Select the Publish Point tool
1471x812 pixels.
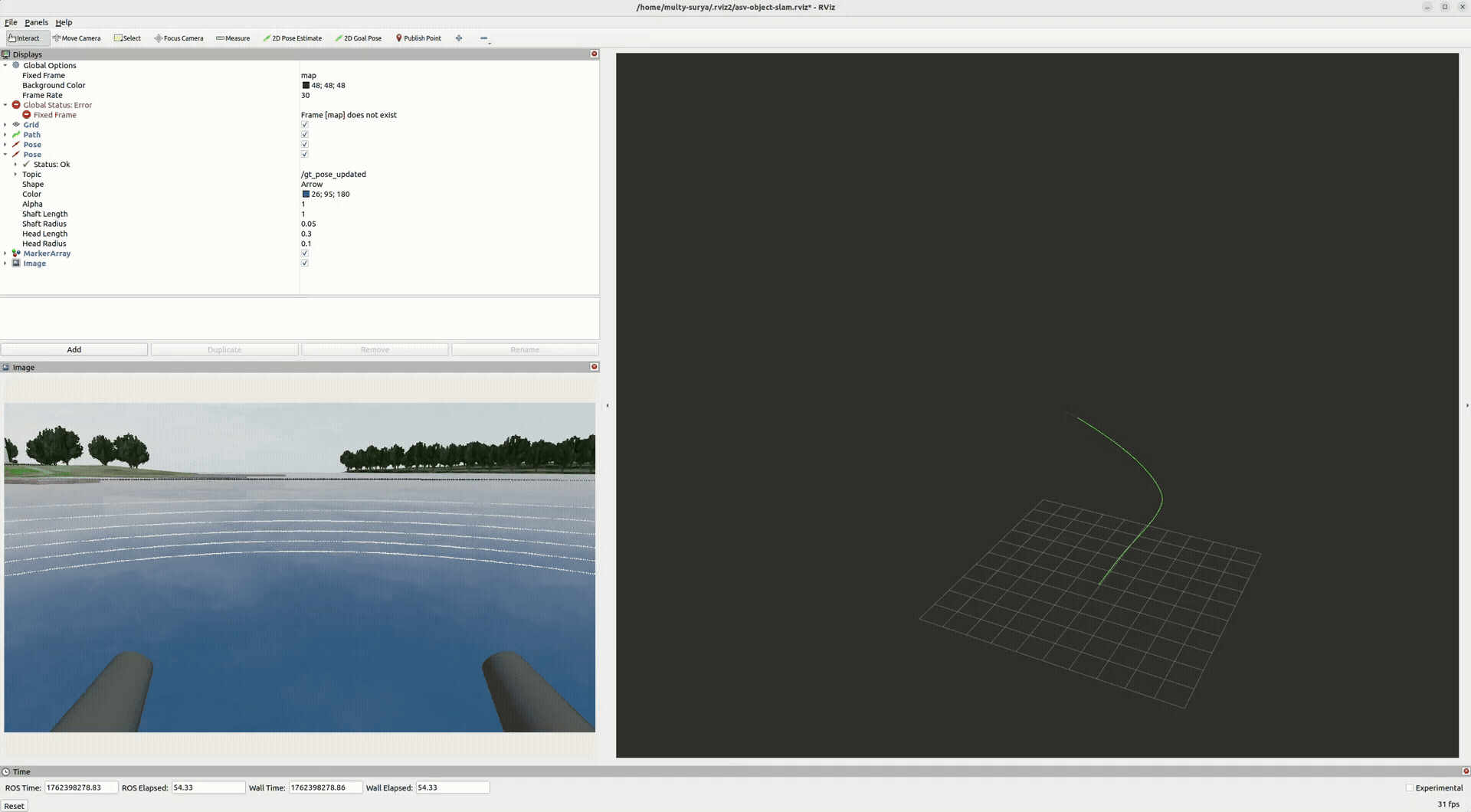[x=418, y=38]
